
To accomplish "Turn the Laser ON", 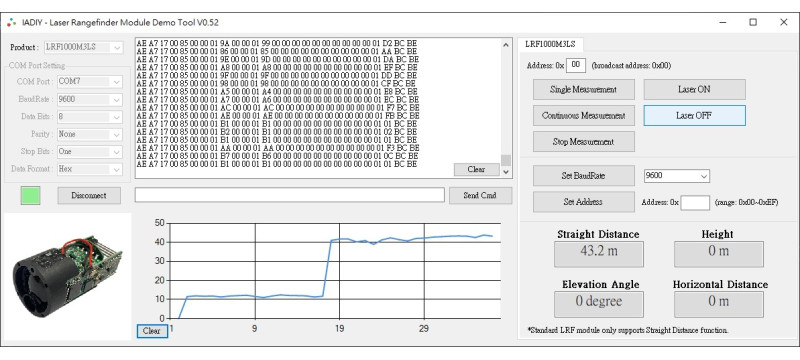I will tap(694, 89).
